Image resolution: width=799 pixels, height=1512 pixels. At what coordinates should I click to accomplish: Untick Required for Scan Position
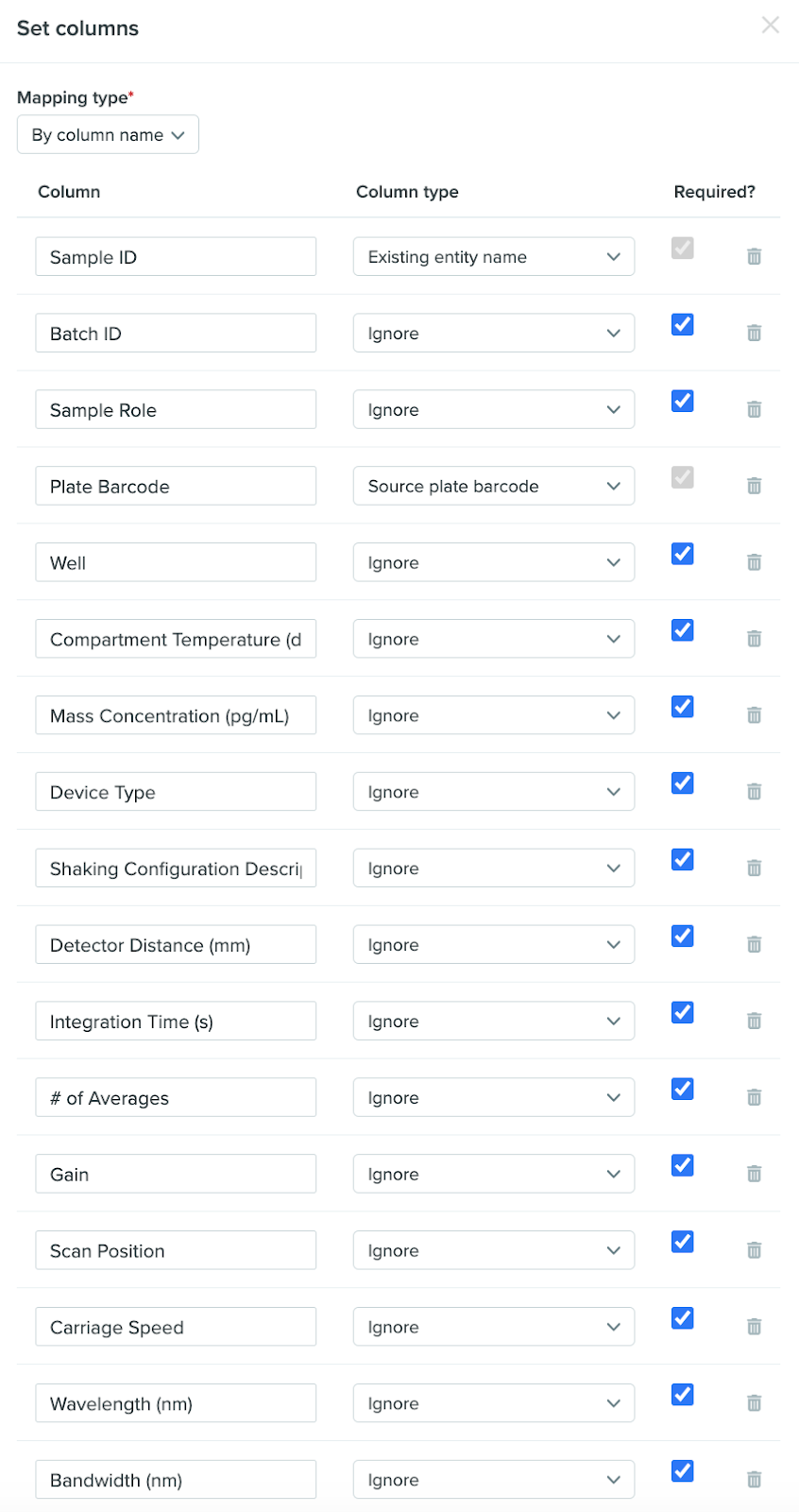coord(682,1242)
